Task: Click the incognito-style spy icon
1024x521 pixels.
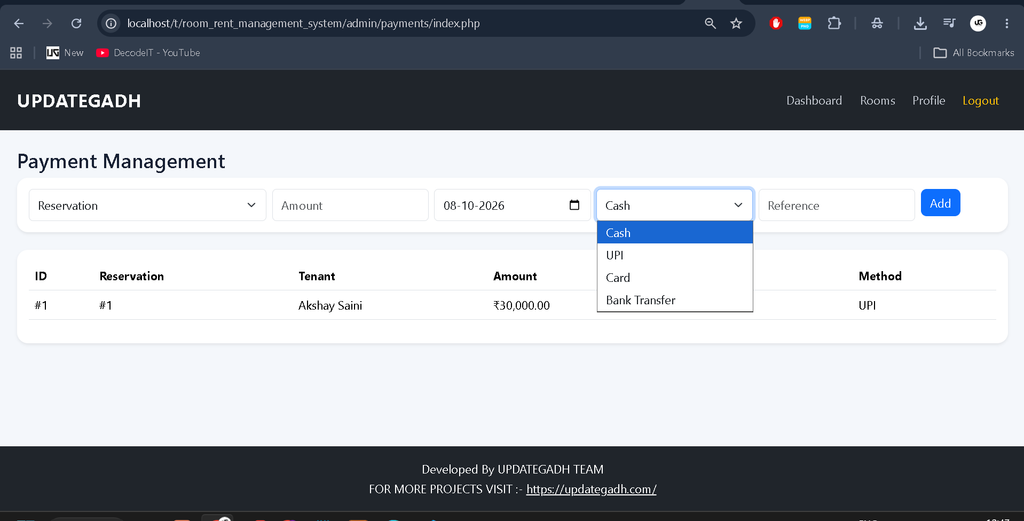Action: point(877,24)
